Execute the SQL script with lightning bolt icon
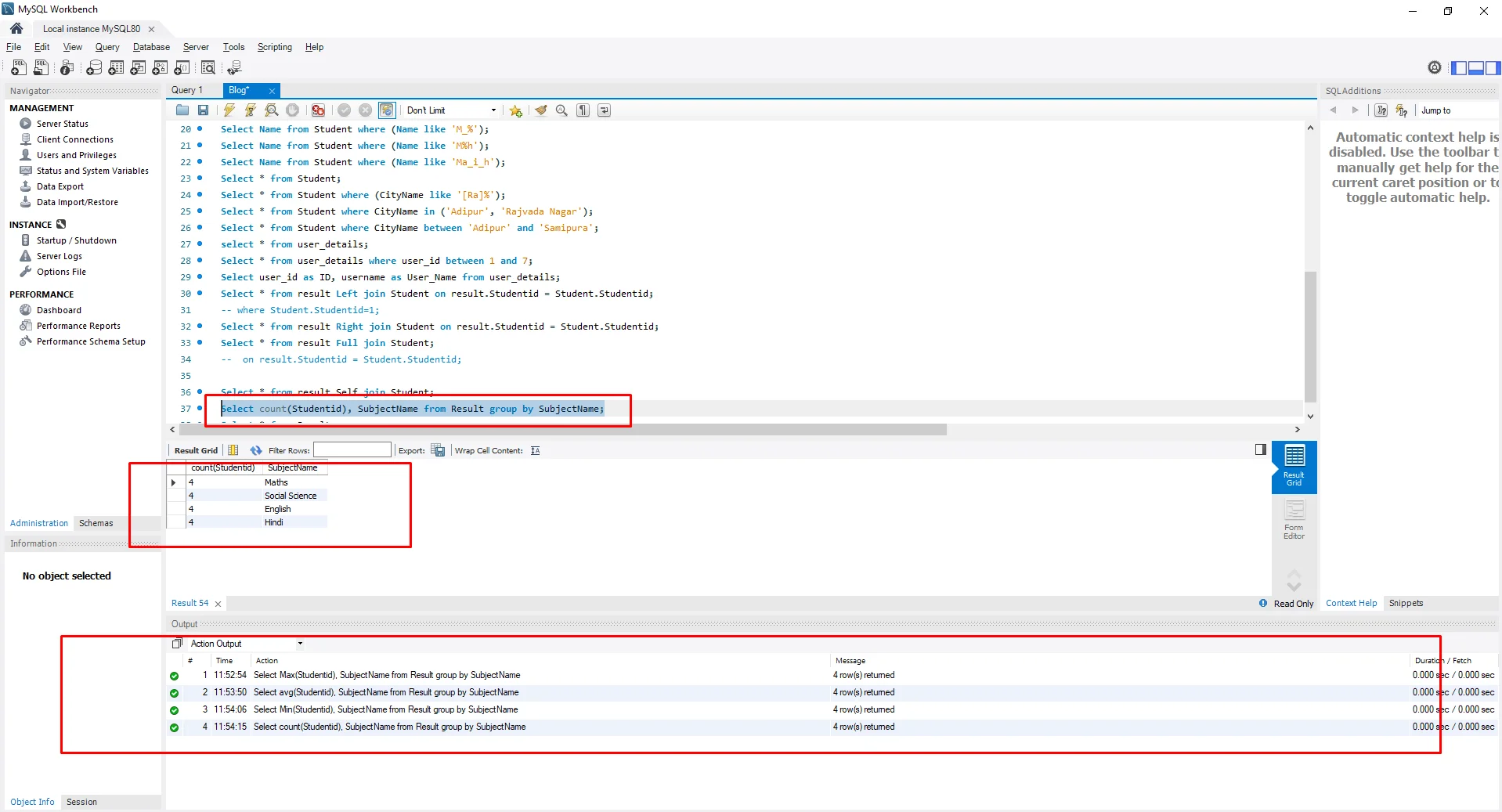1502x812 pixels. (x=229, y=110)
